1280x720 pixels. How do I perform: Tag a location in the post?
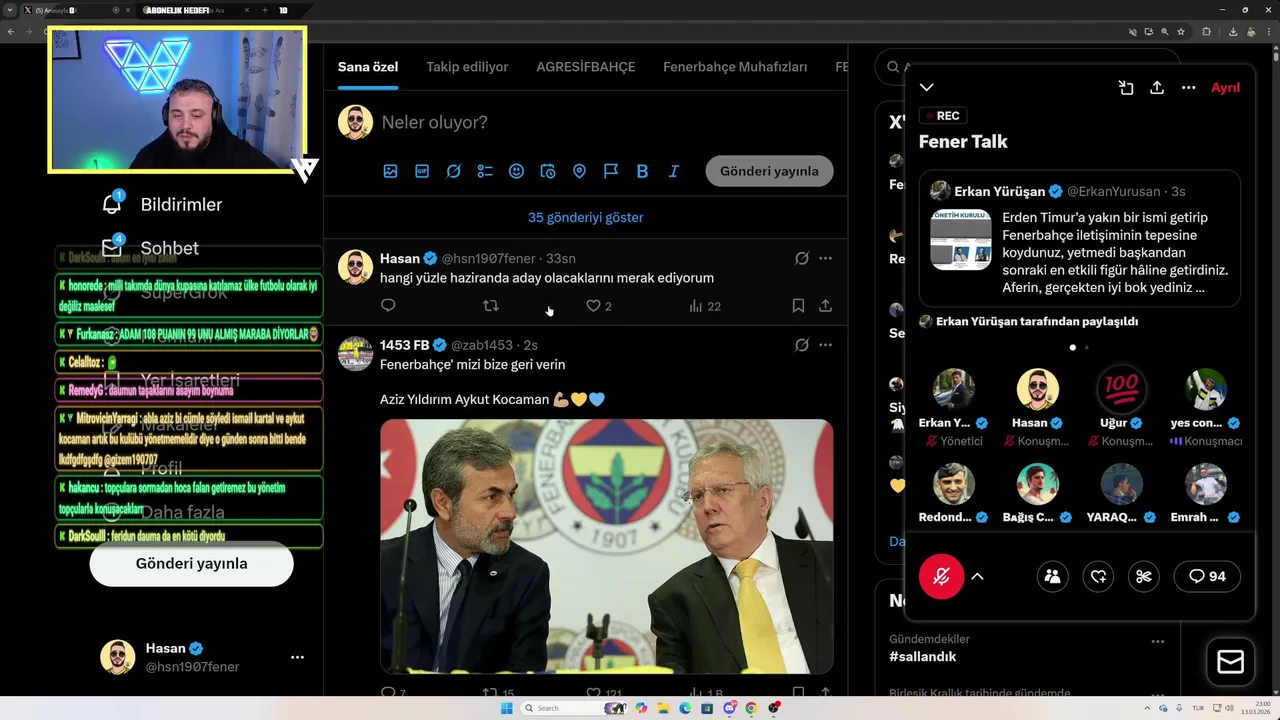tap(579, 171)
